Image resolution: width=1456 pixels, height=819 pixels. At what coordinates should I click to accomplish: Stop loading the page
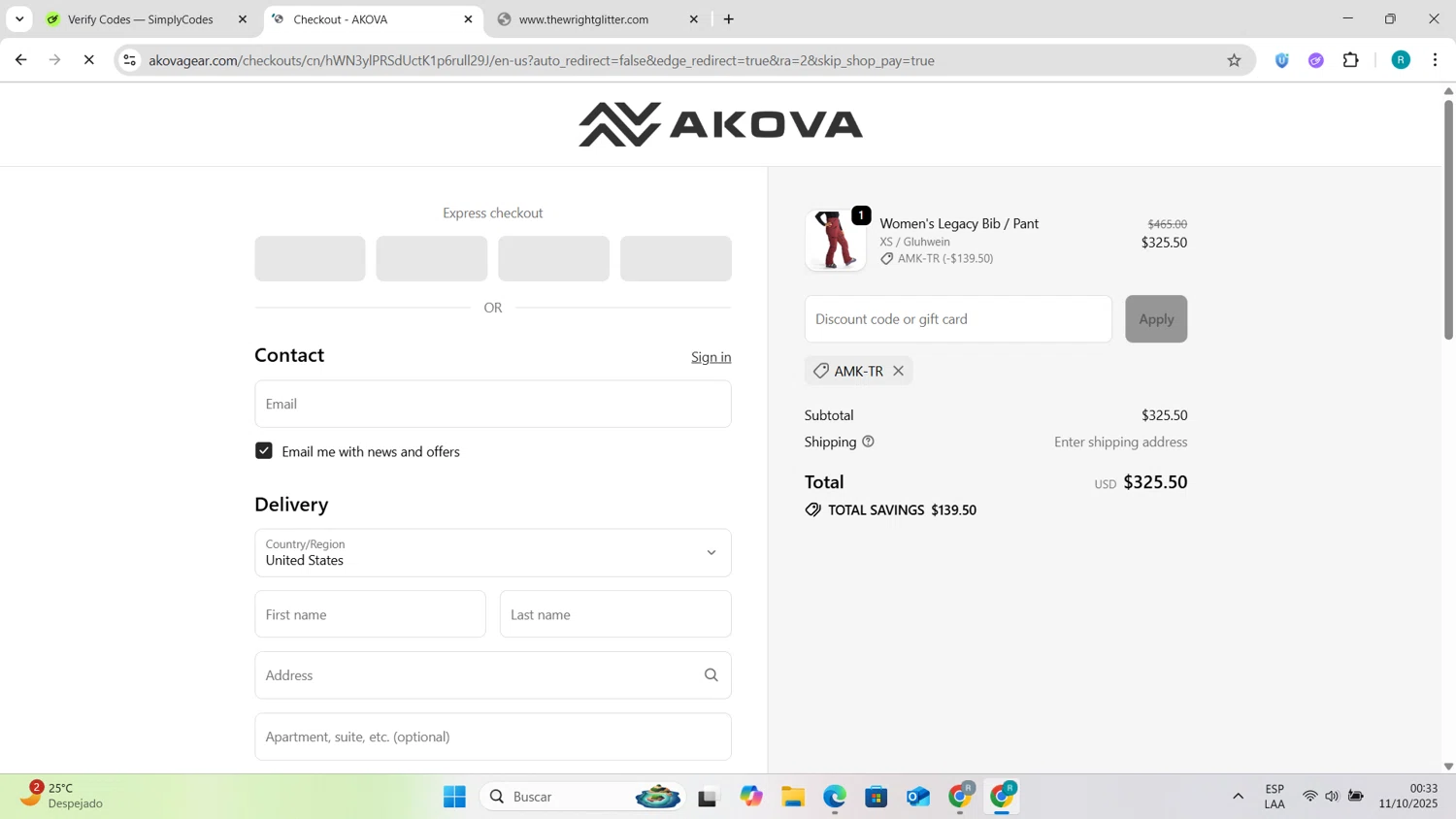pyautogui.click(x=88, y=60)
